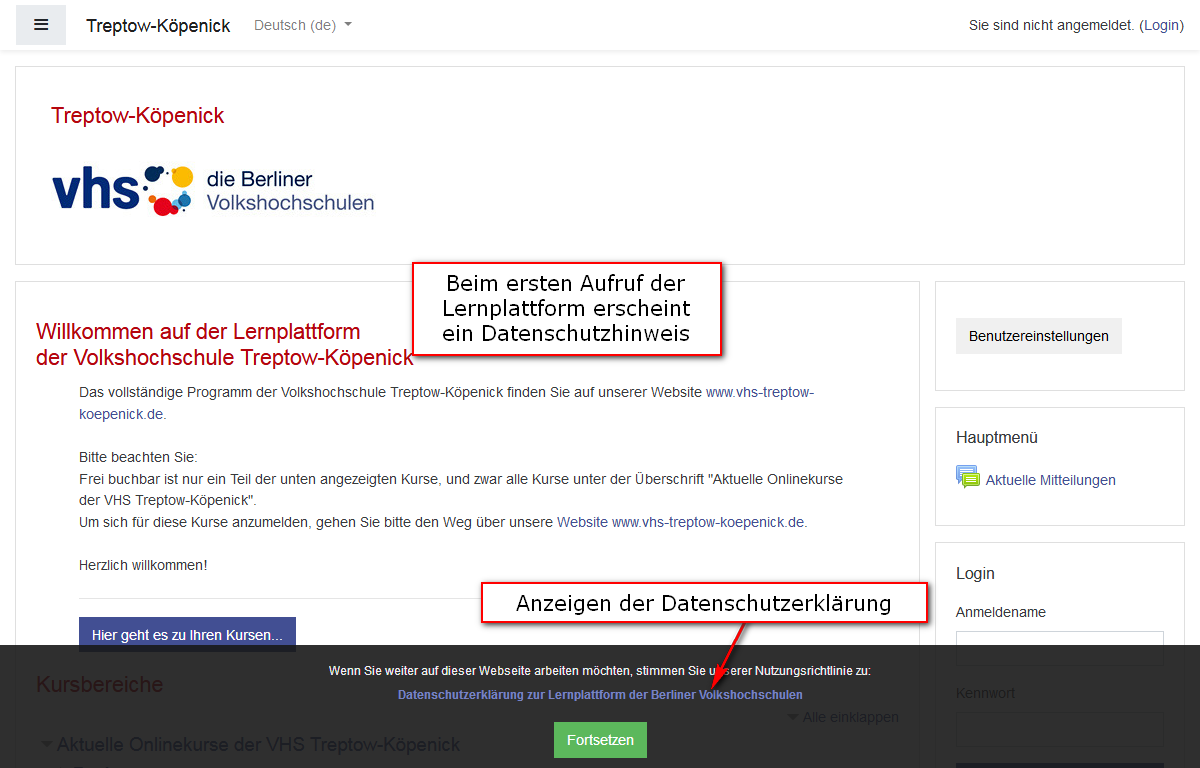Image resolution: width=1200 pixels, height=768 pixels.
Task: Click the Hauptmenü block heading
Action: click(x=997, y=437)
